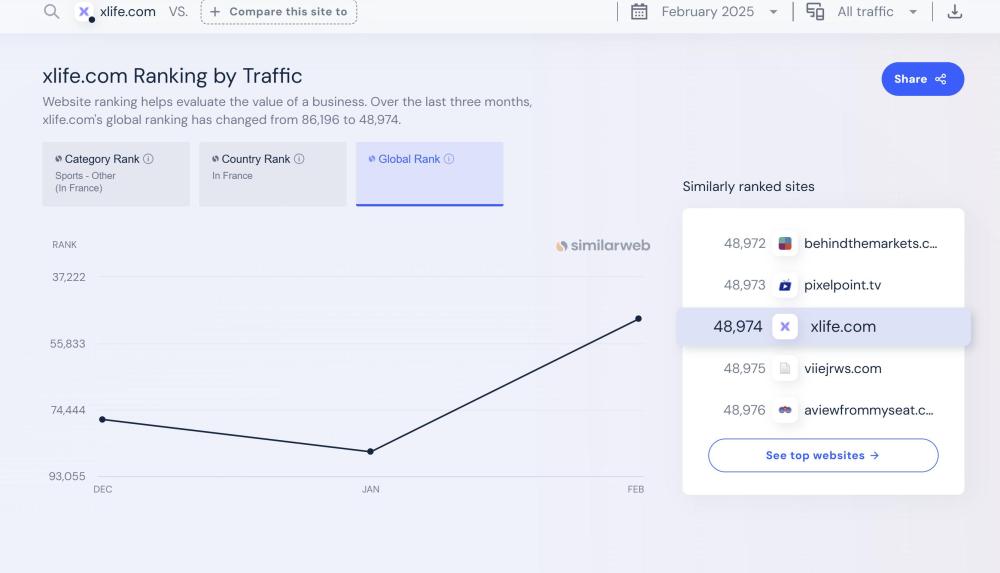Click the behindthemarkets site favicon
The height and width of the screenshot is (573, 1000).
pyautogui.click(x=785, y=243)
